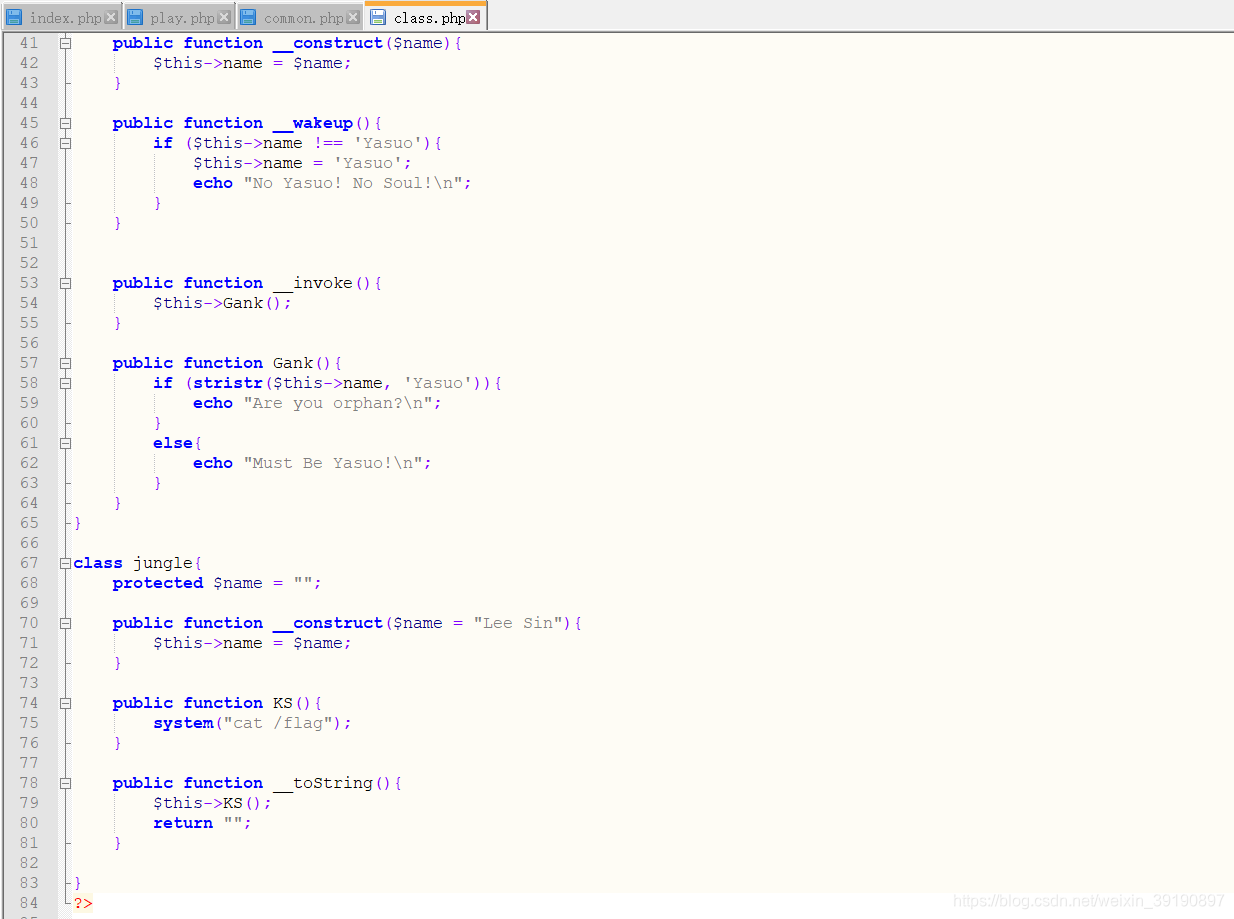Click the $this->Gank(); statement
Image resolution: width=1234 pixels, height=919 pixels.
(x=222, y=303)
